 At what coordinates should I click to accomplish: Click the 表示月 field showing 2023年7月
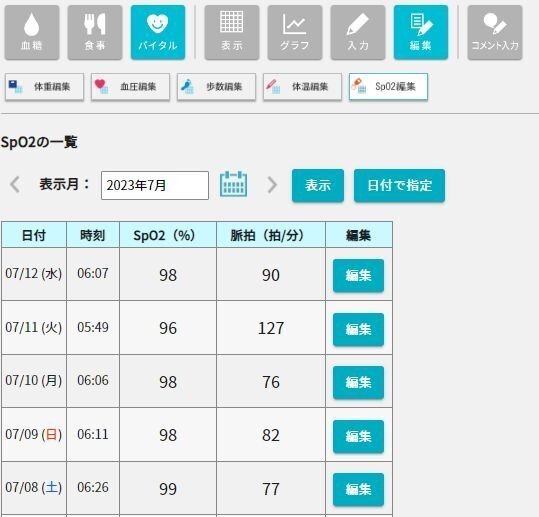pyautogui.click(x=155, y=185)
